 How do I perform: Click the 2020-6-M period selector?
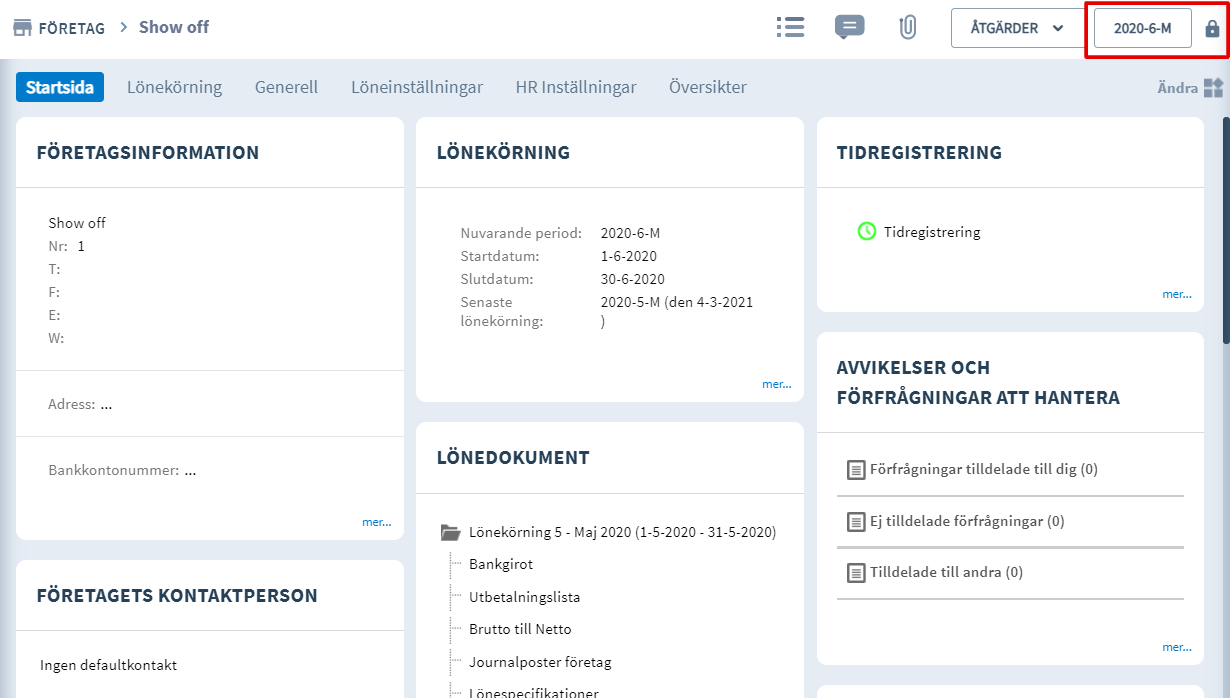tap(1142, 28)
